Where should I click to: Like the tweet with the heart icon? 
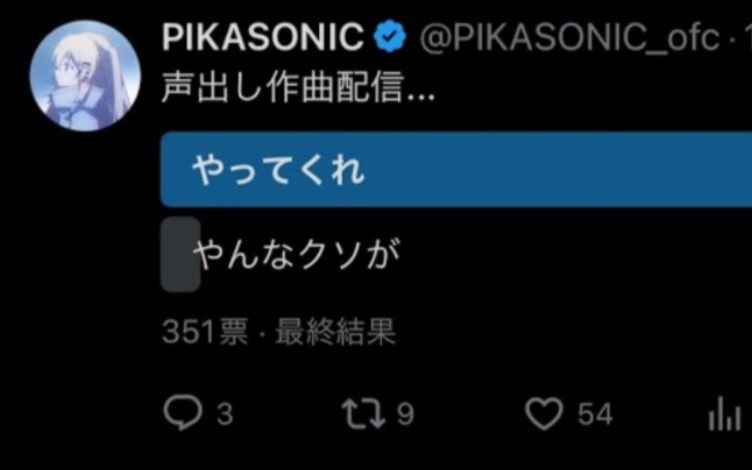[544, 413]
